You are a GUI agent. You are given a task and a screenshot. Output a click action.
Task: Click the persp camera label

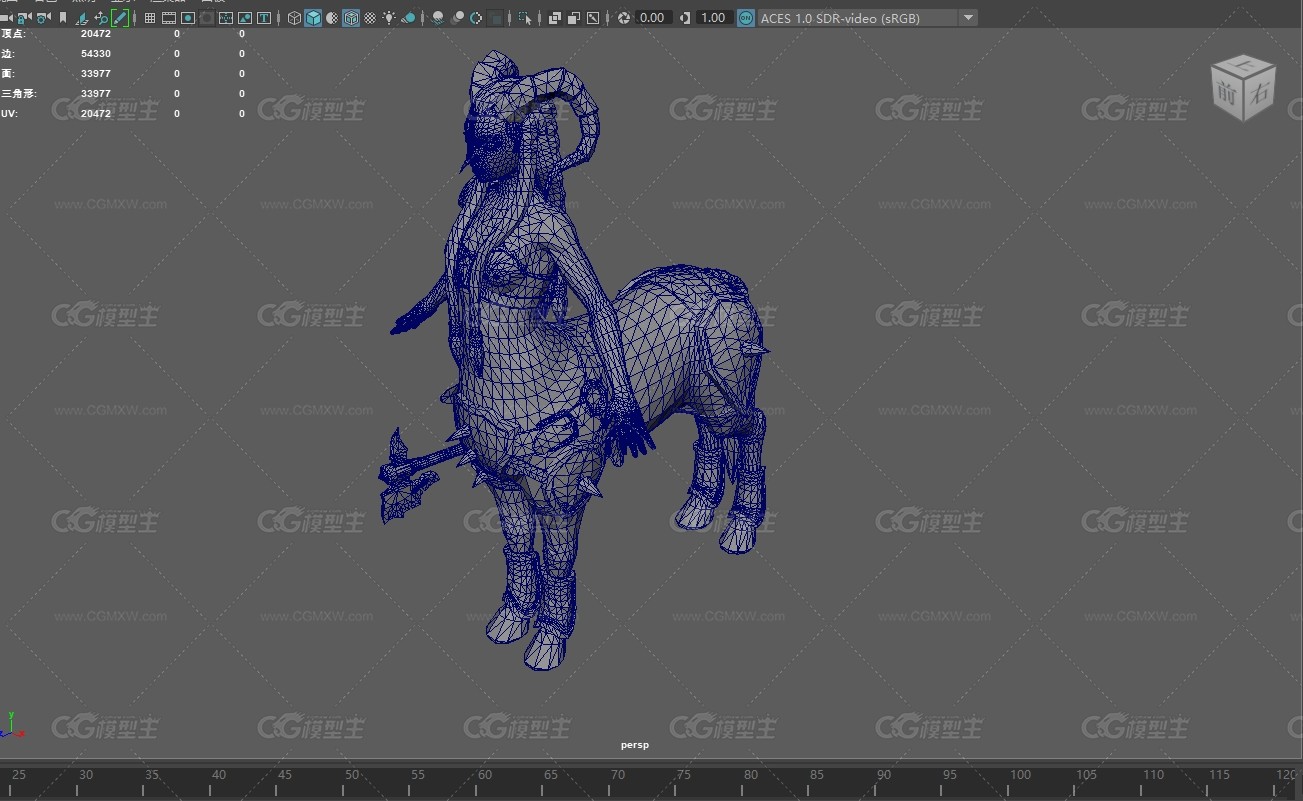(634, 745)
